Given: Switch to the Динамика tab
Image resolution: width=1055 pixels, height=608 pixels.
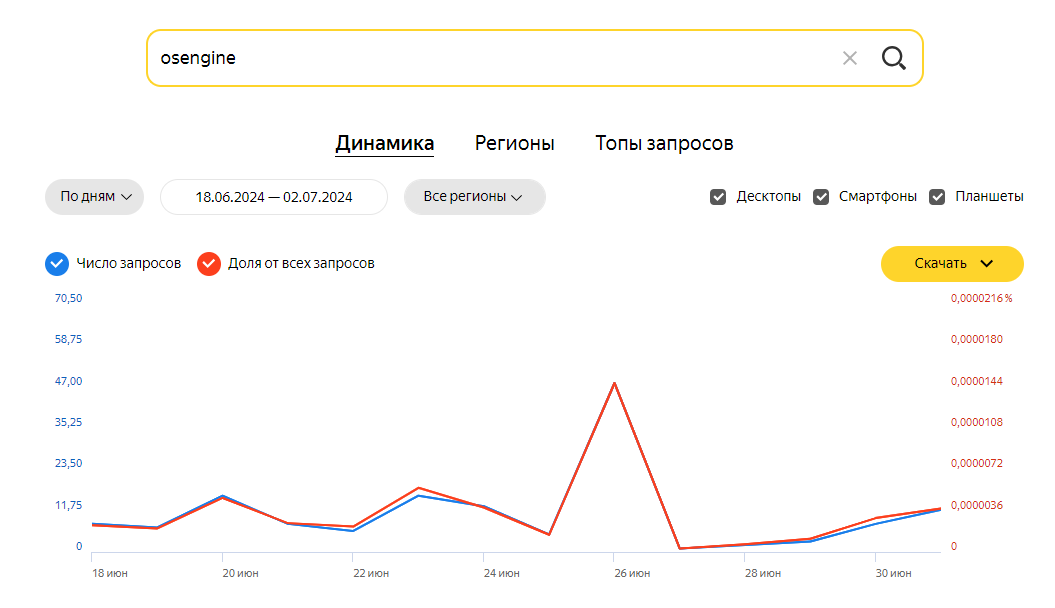Looking at the screenshot, I should pos(384,143).
